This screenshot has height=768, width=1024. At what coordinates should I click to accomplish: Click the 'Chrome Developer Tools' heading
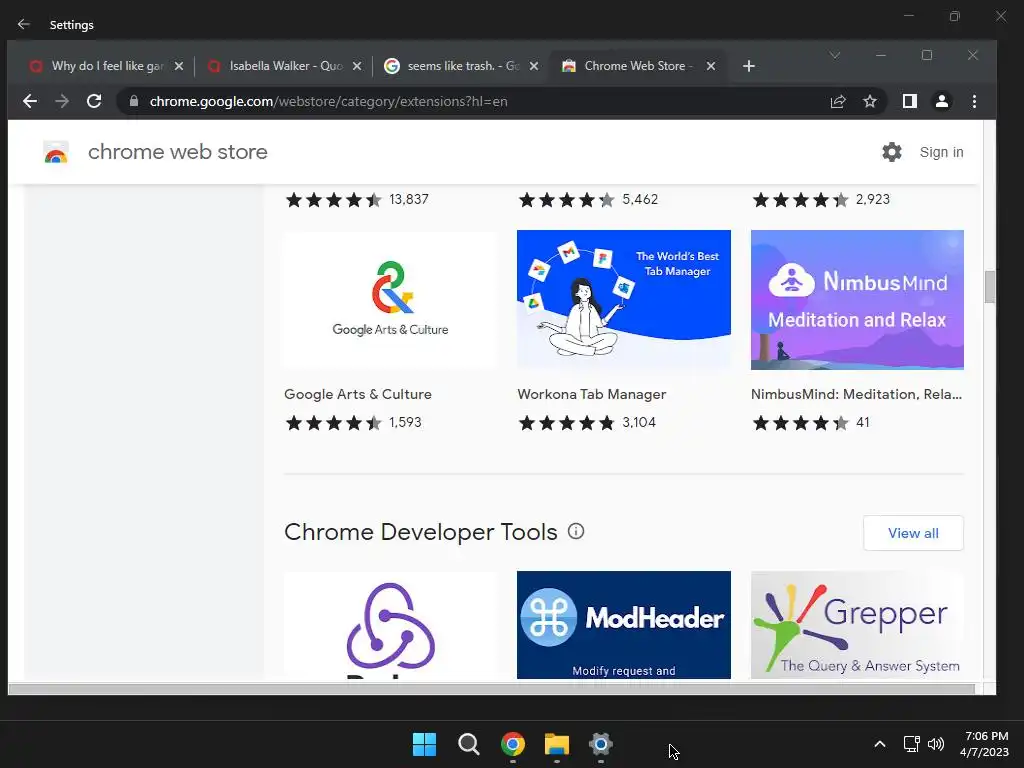pyautogui.click(x=421, y=532)
